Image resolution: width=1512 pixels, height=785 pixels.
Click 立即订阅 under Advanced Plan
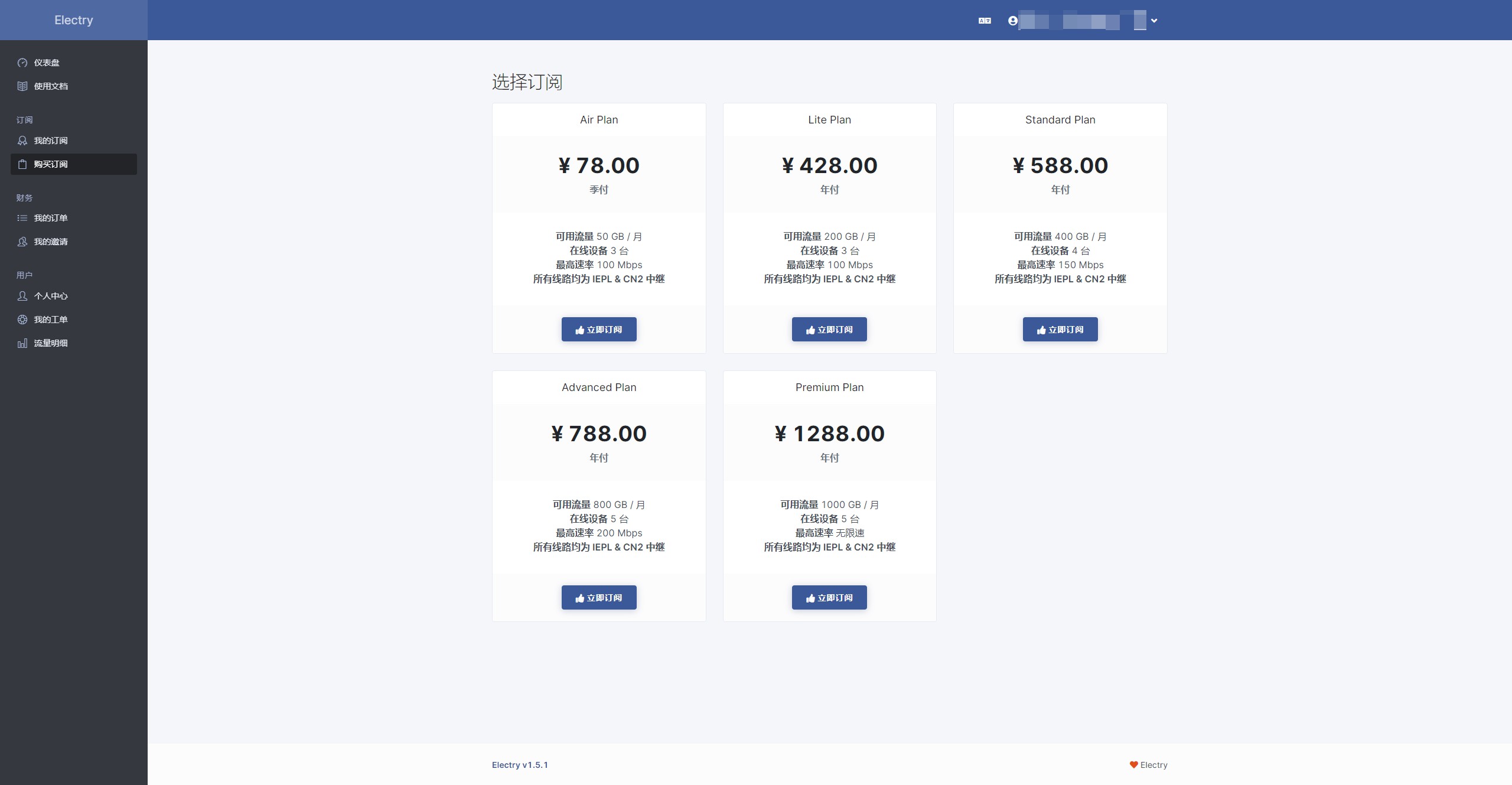pyautogui.click(x=599, y=598)
